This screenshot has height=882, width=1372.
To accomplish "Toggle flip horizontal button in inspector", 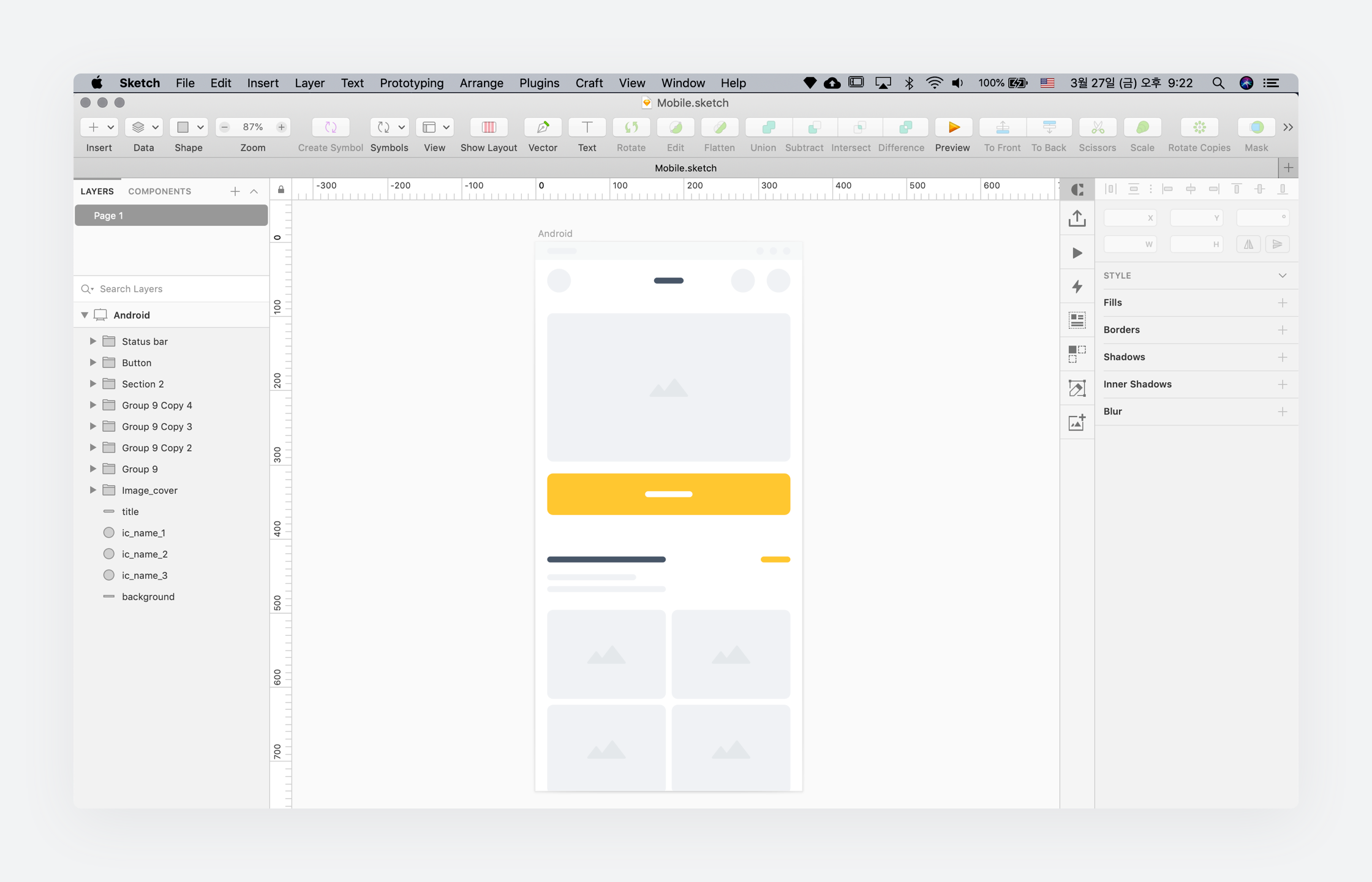I will click(1248, 244).
